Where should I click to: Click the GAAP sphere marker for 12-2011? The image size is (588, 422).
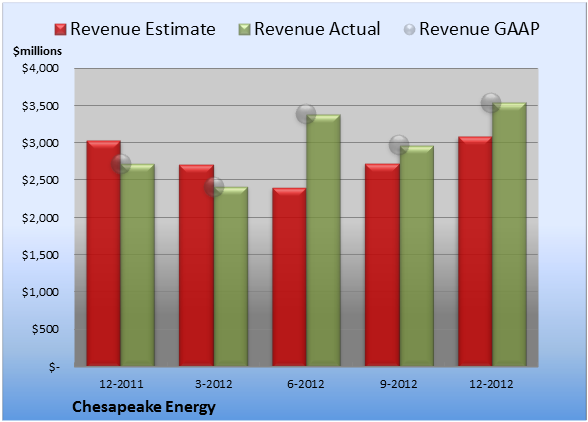tap(121, 164)
